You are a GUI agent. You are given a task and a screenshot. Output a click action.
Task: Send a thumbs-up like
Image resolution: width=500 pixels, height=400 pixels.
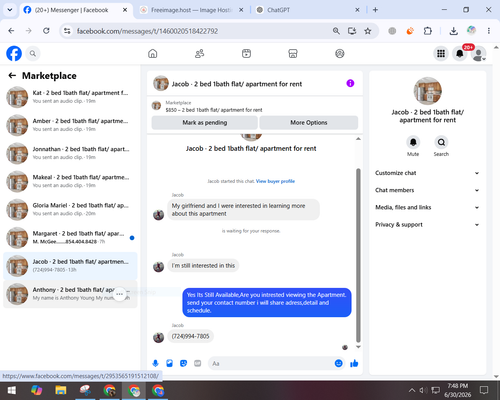[x=354, y=363]
